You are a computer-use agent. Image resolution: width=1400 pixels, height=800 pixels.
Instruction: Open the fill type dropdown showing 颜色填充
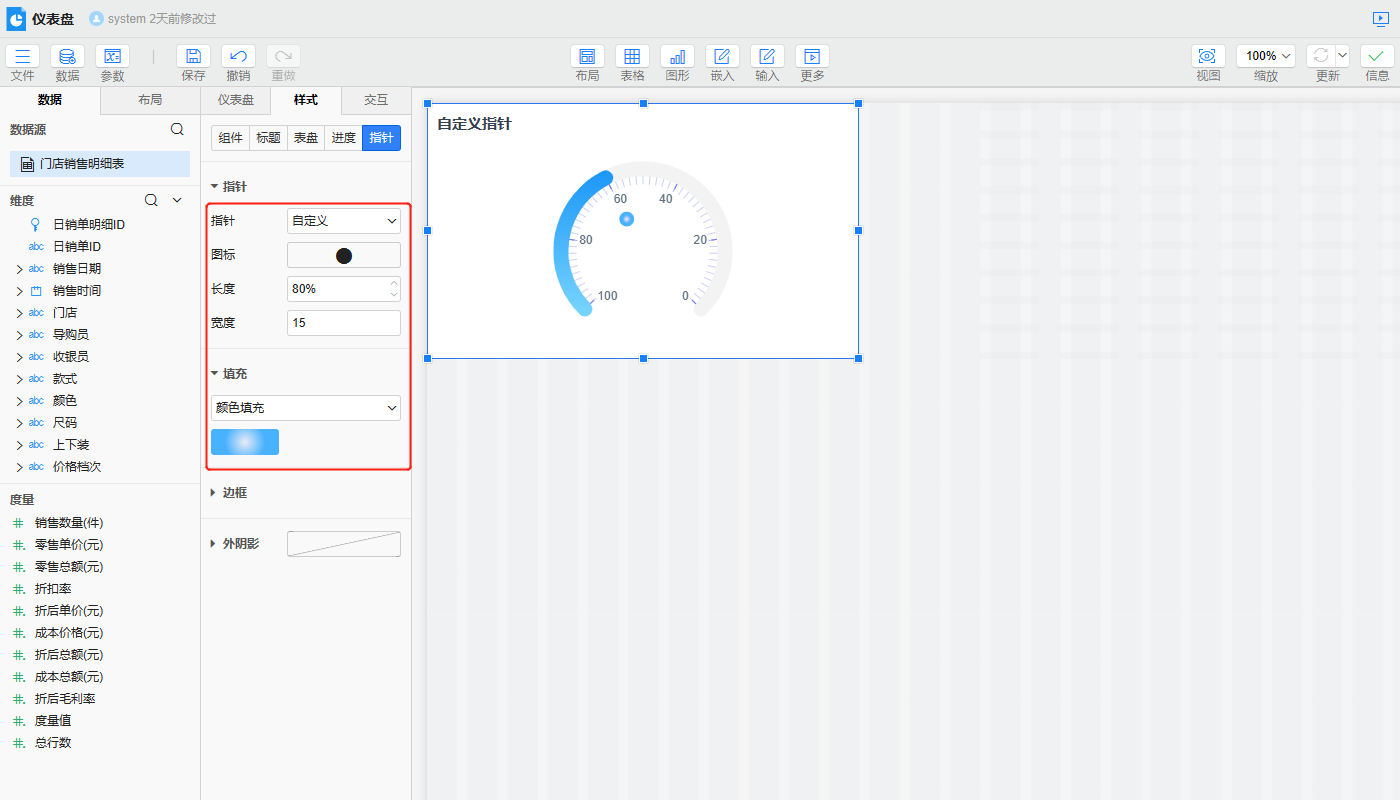tap(305, 408)
